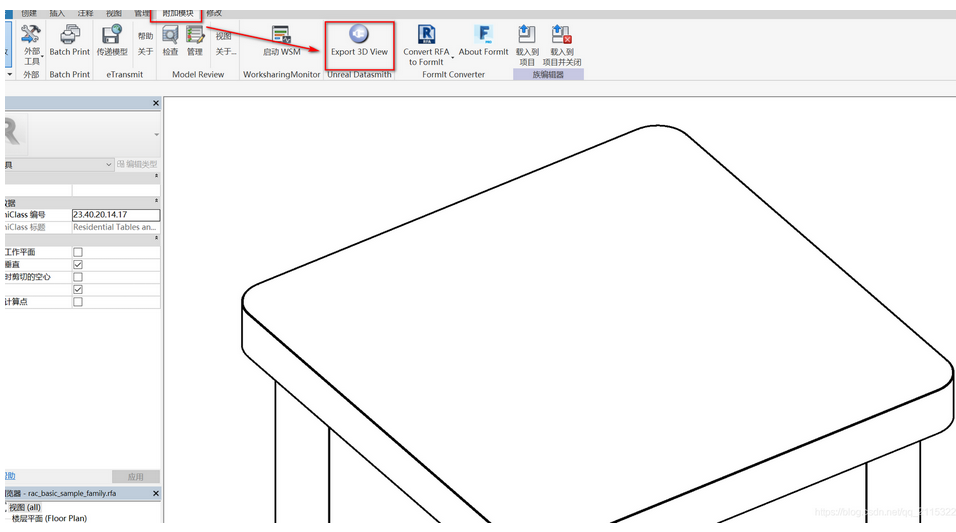Switch to 管理 ribbon tab
Viewport: 956px width, 532px height.
click(141, 13)
